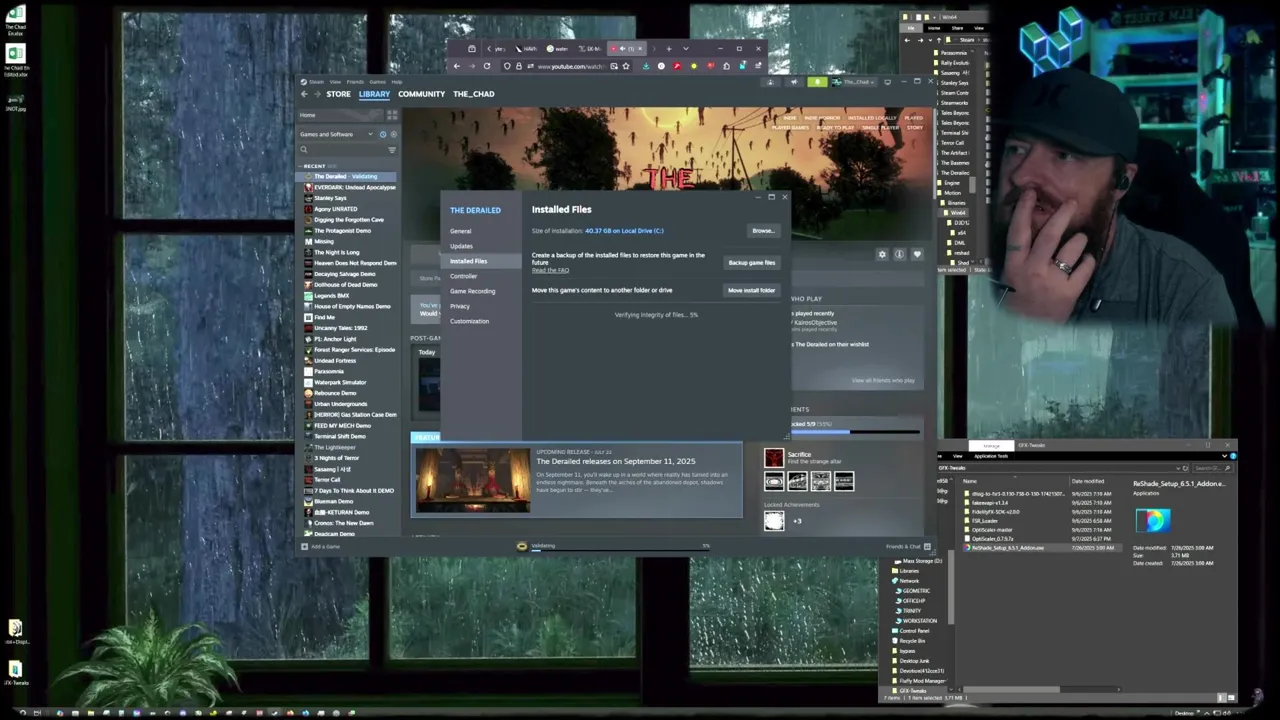Image resolution: width=1280 pixels, height=720 pixels.
Task: Open advanced filter icon beside library search
Action: point(392,149)
